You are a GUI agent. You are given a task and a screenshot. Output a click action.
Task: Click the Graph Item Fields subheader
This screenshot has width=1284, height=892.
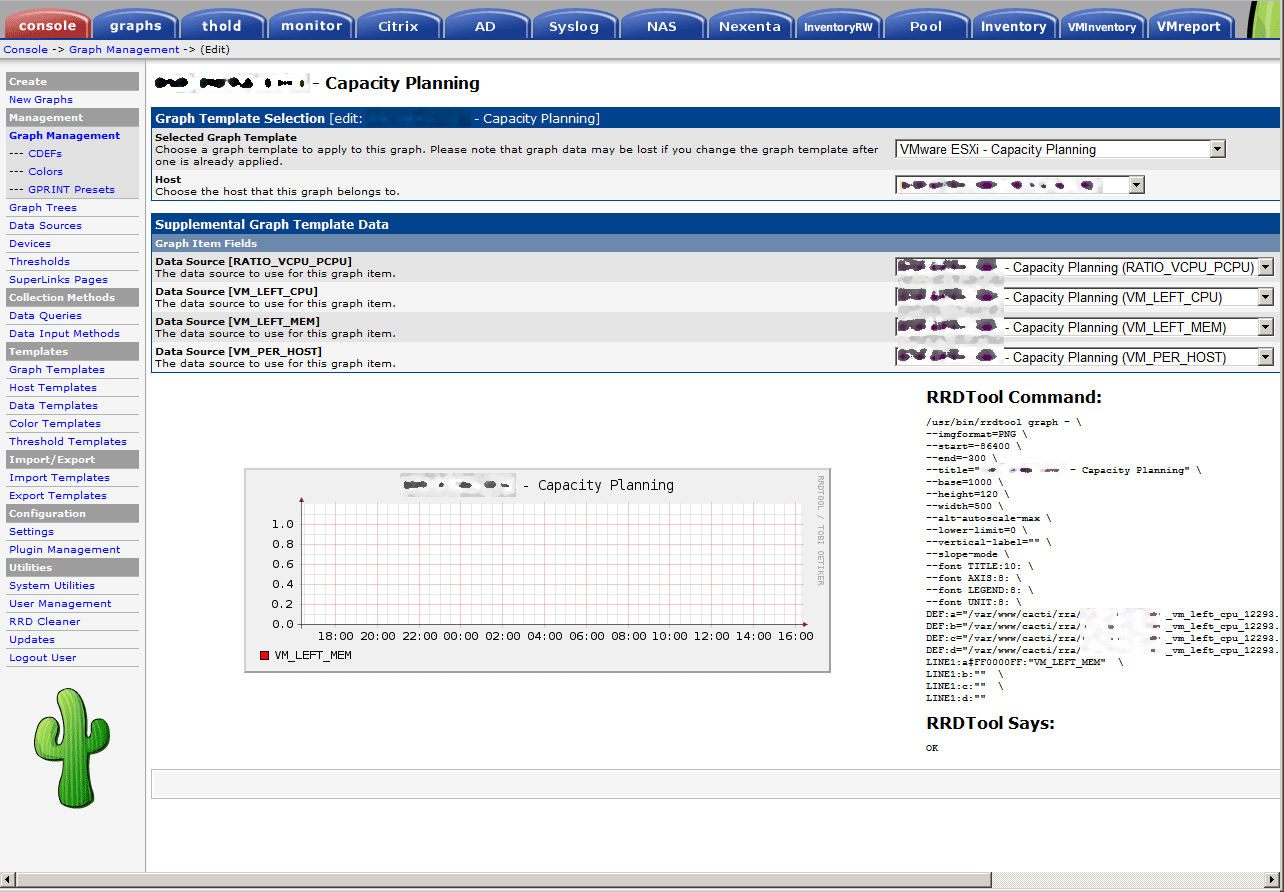715,243
